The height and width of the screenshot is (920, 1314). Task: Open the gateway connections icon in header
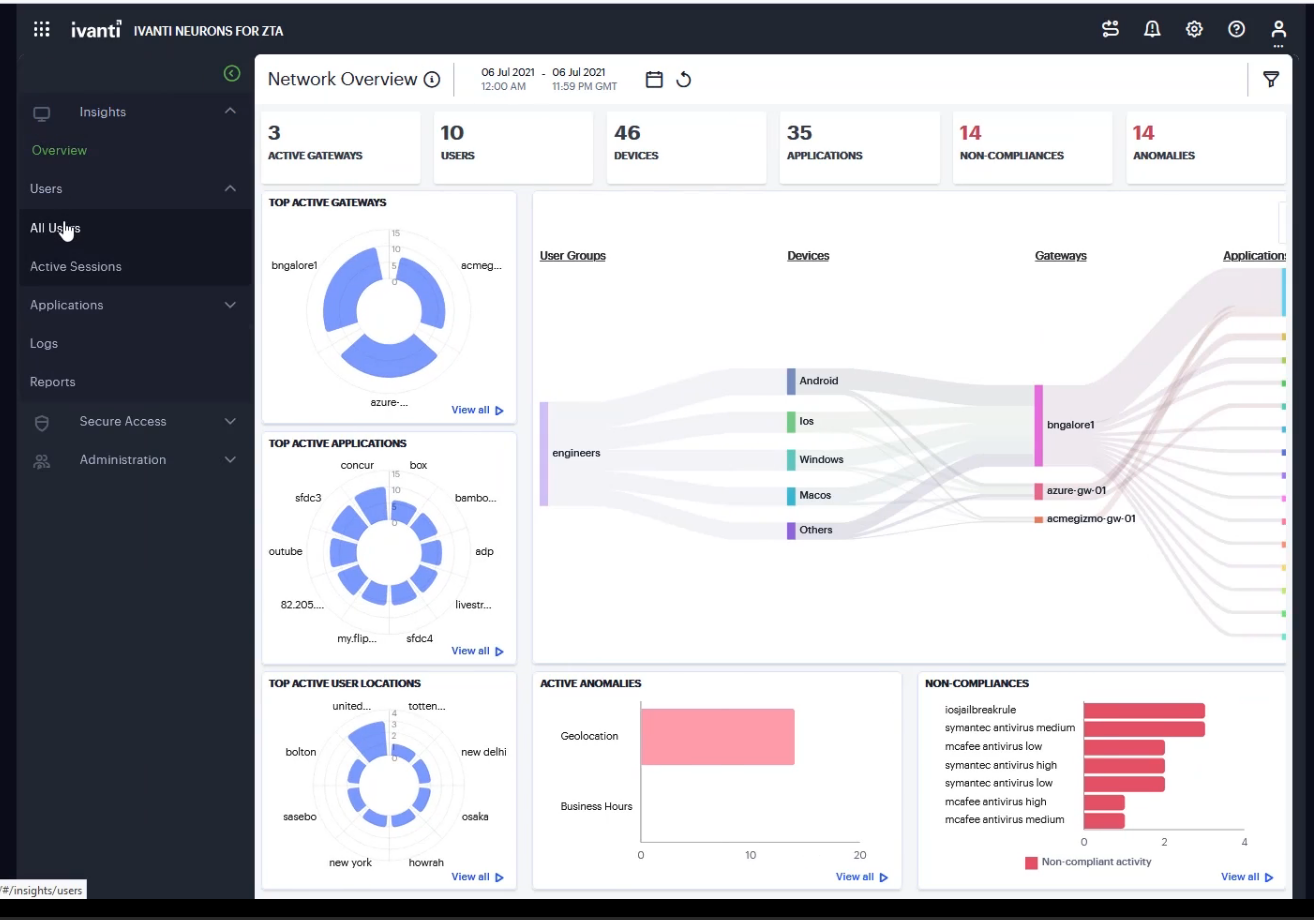[x=1111, y=29]
